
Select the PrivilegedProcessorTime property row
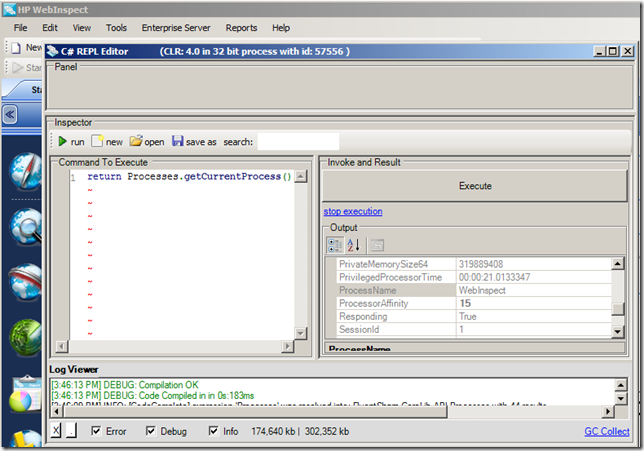coord(474,277)
